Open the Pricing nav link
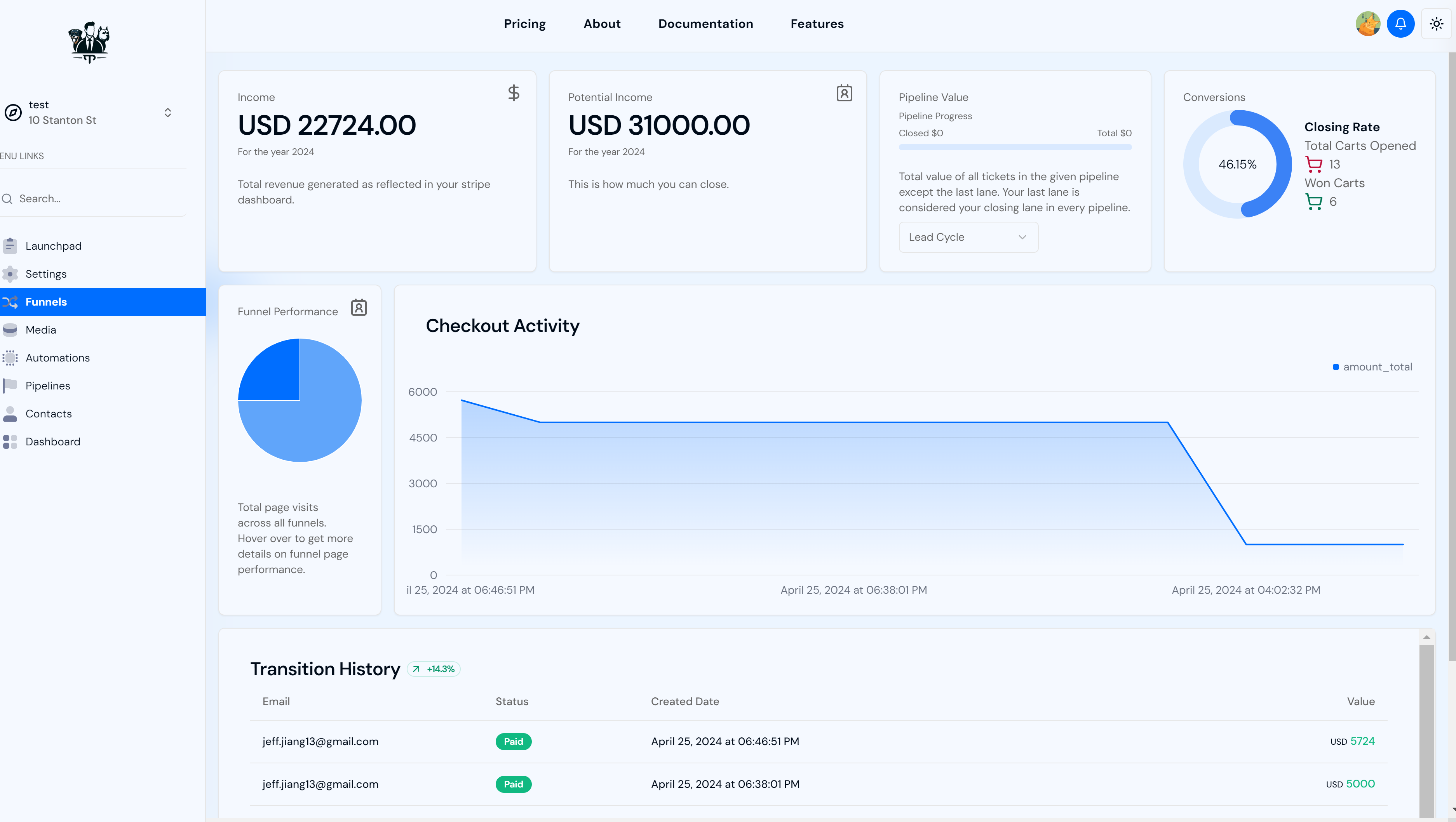The height and width of the screenshot is (822, 1456). [x=524, y=24]
